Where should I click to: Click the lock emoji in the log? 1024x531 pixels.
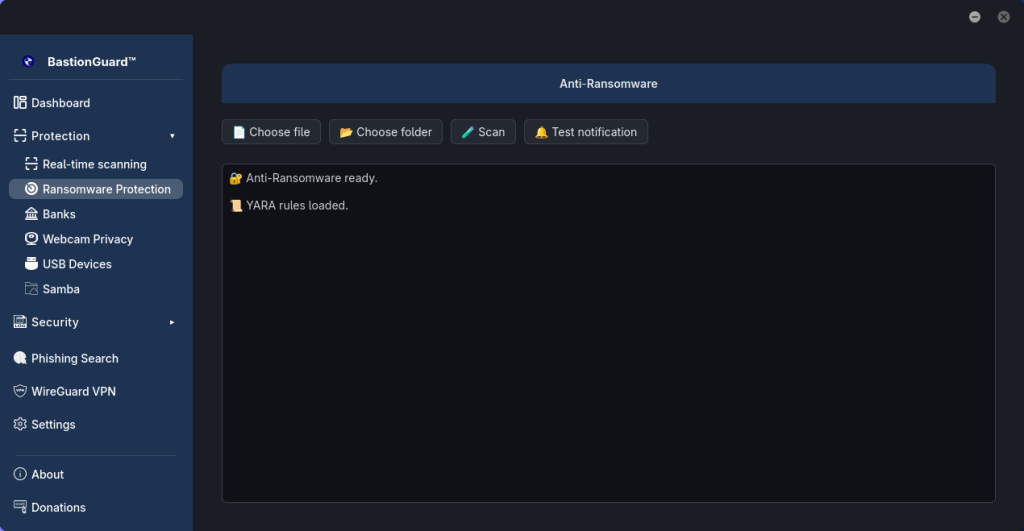click(x=236, y=178)
